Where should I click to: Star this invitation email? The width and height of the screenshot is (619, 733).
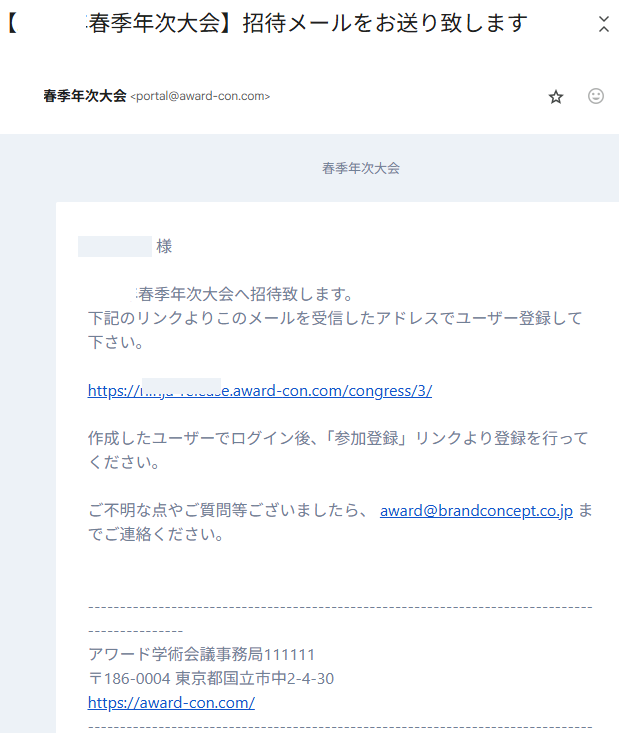(556, 97)
